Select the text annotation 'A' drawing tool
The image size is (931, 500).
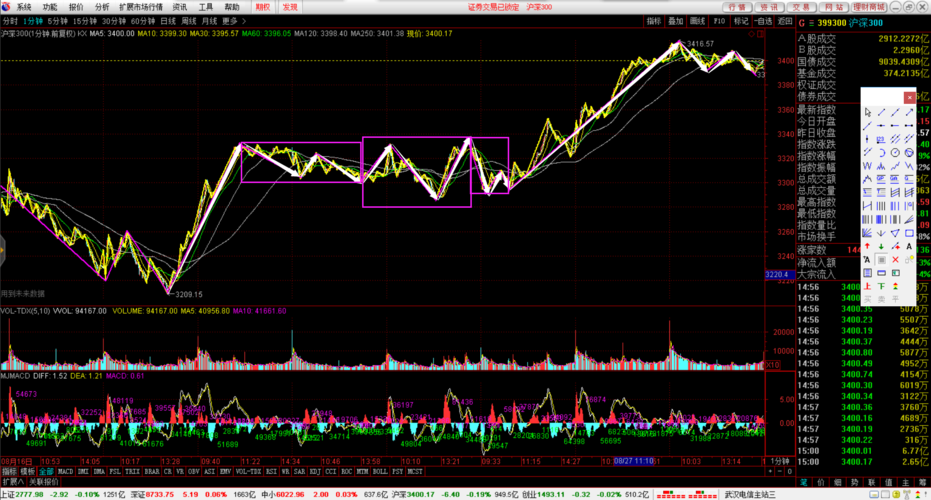pos(909,246)
